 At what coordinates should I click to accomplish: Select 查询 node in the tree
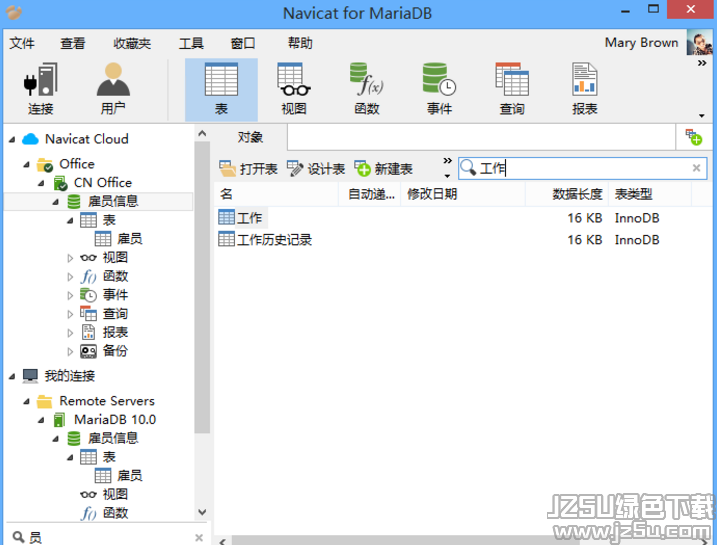115,314
